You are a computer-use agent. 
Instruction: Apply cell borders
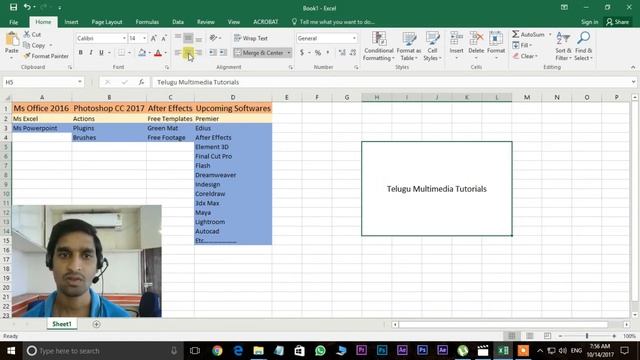coord(121,53)
